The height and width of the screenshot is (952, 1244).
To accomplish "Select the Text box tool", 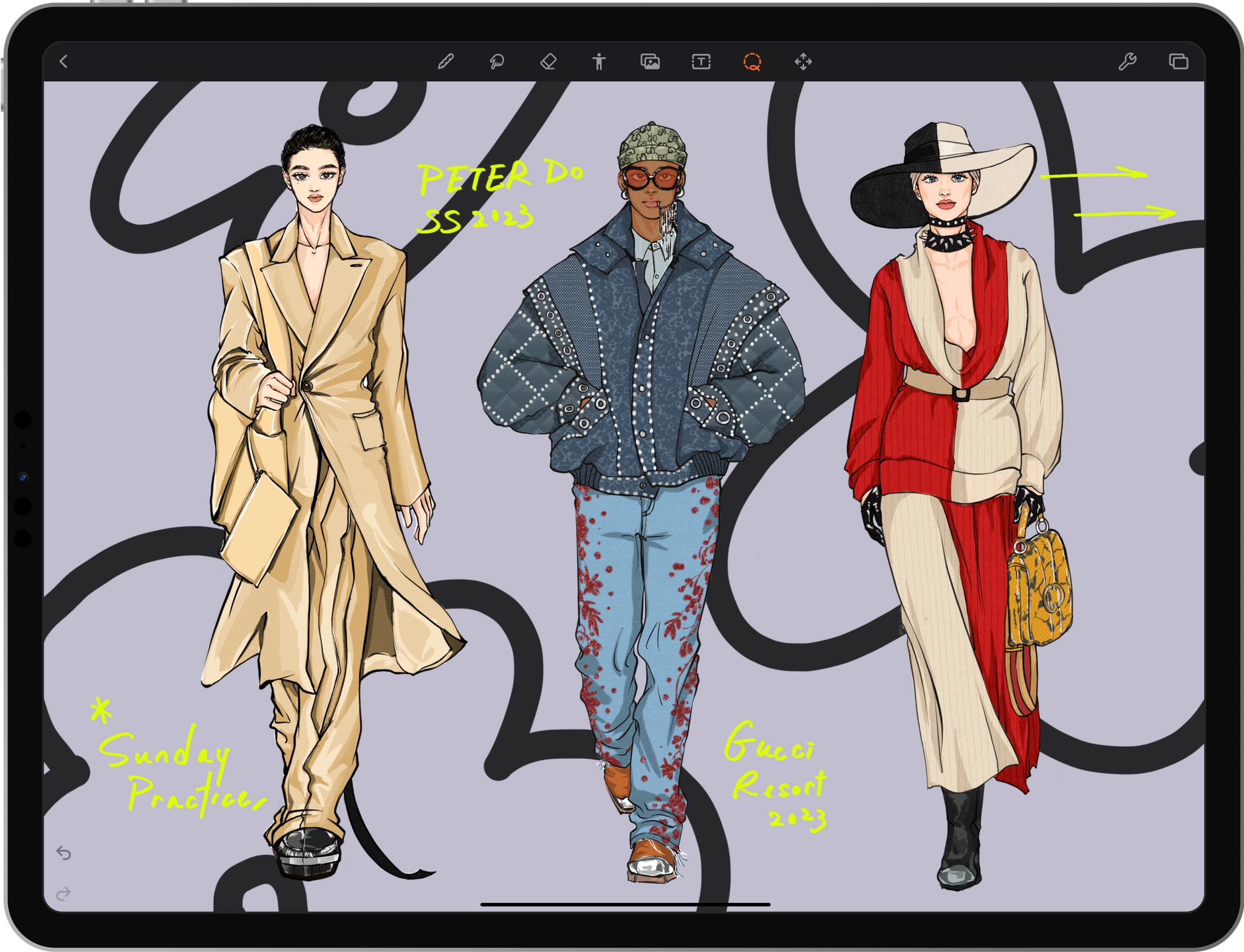I will pos(701,61).
